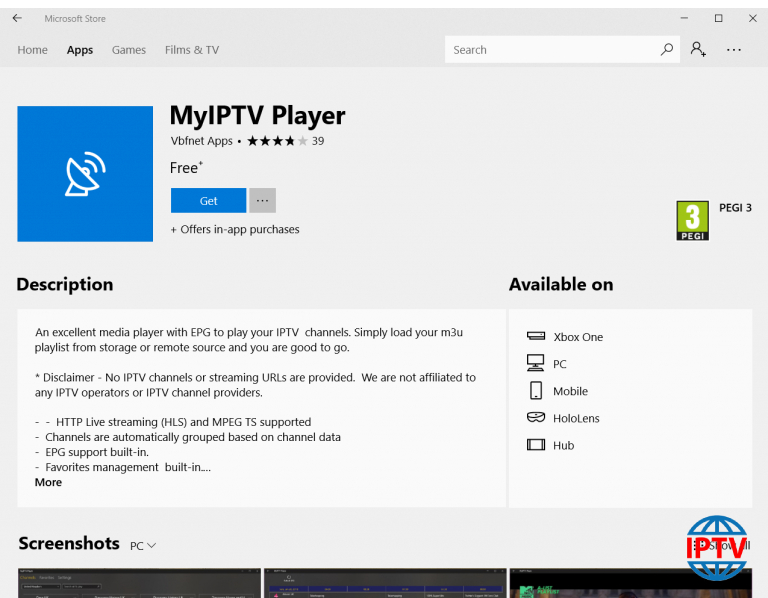
Task: Open Vbfnet Apps publisher link
Action: coord(202,141)
